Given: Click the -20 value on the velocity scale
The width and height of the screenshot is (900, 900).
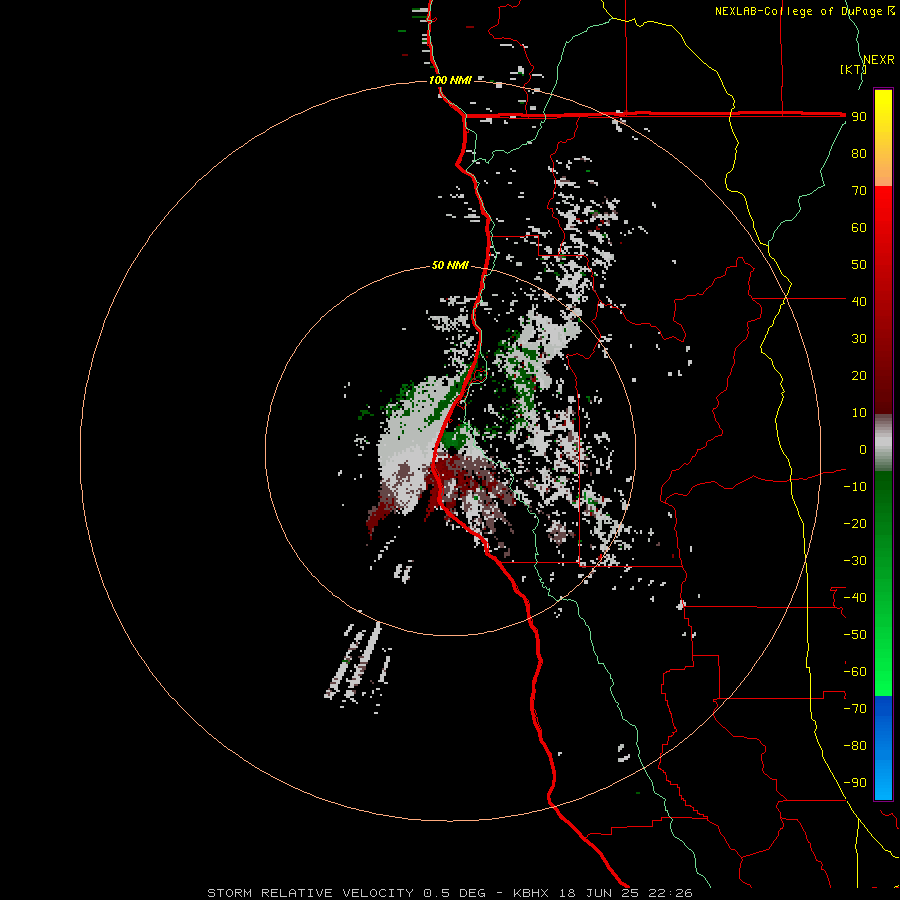Looking at the screenshot, I should coord(855,523).
